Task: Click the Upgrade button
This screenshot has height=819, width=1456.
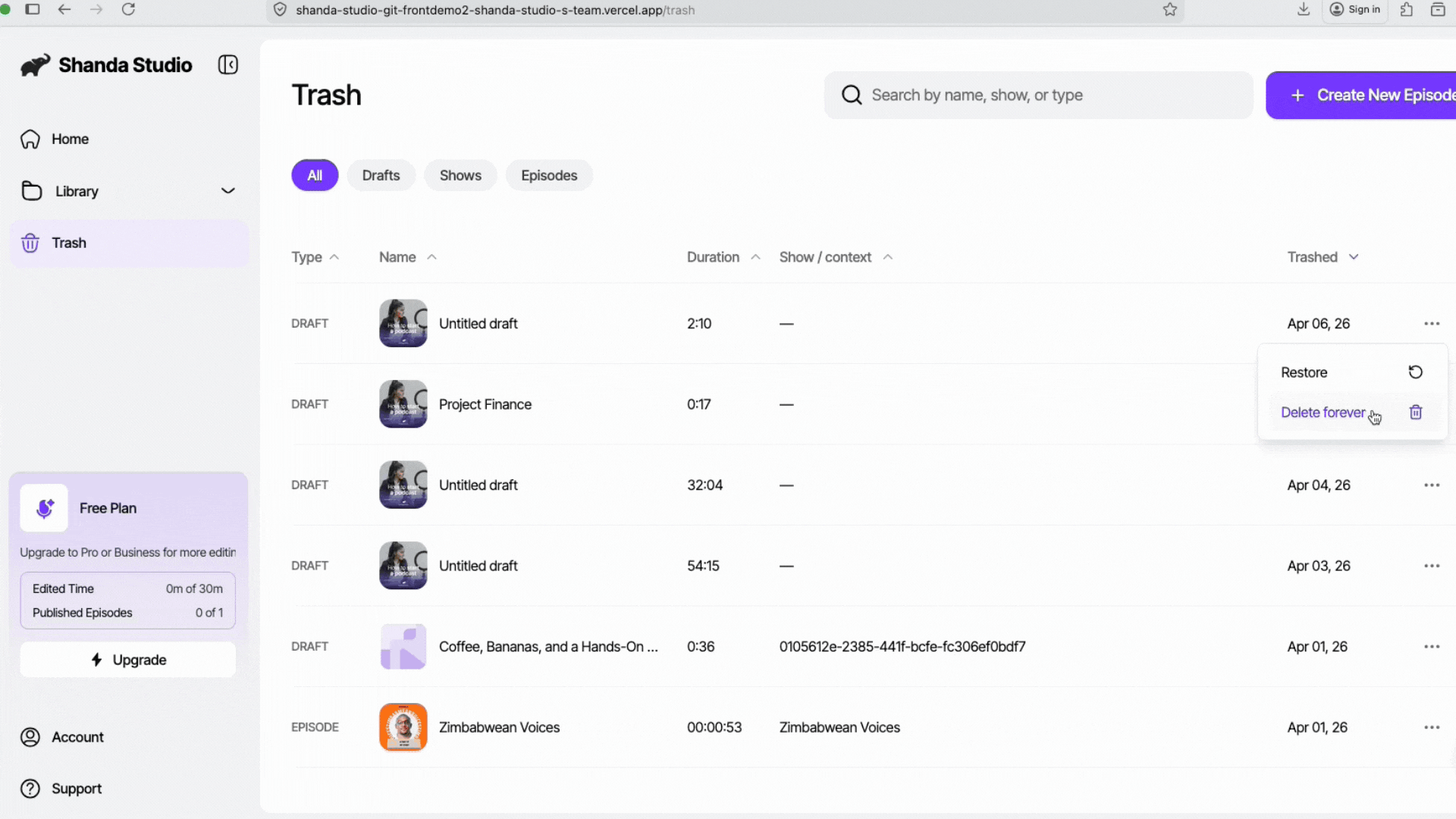Action: pos(128,660)
